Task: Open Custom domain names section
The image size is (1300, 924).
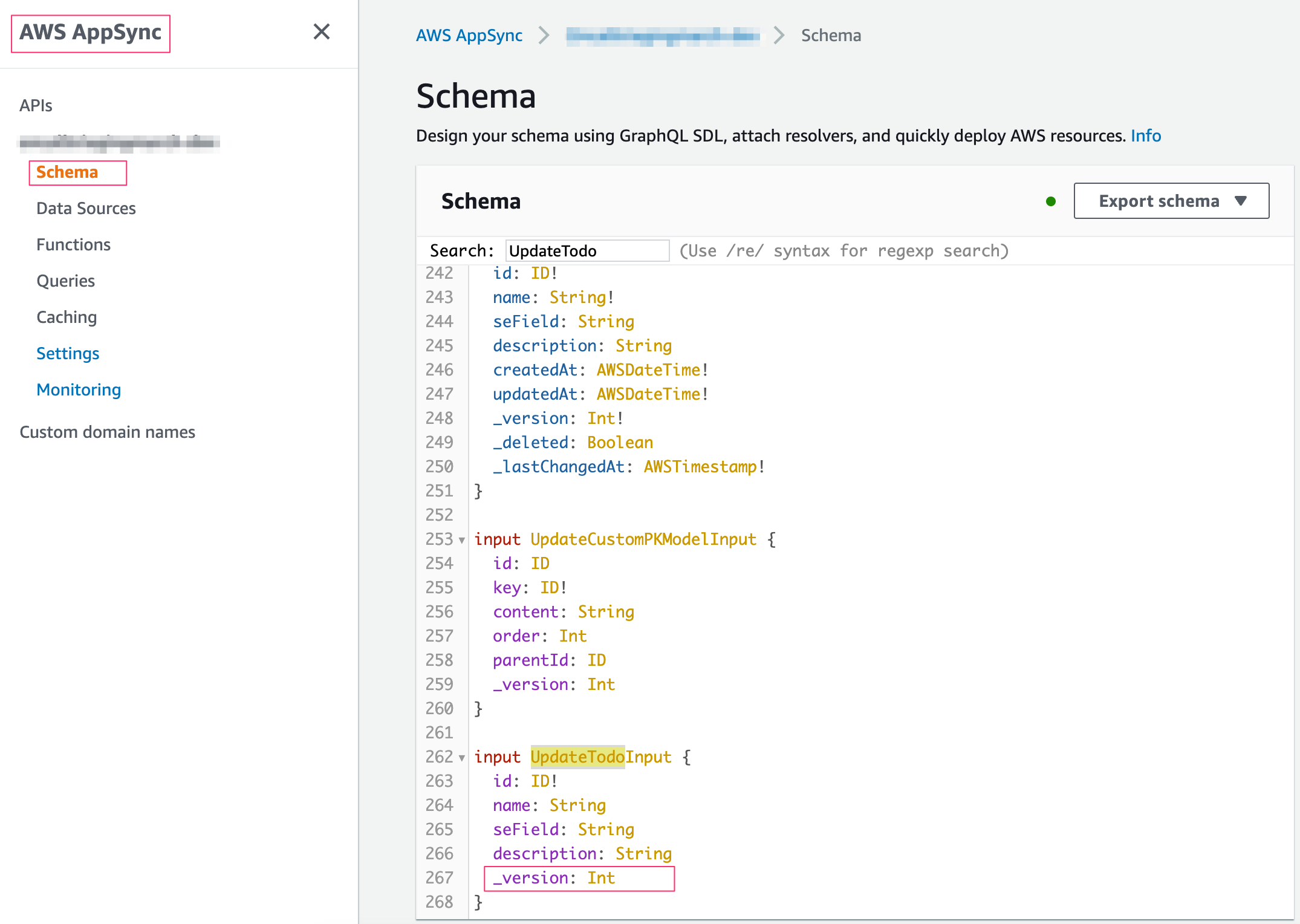Action: click(107, 432)
